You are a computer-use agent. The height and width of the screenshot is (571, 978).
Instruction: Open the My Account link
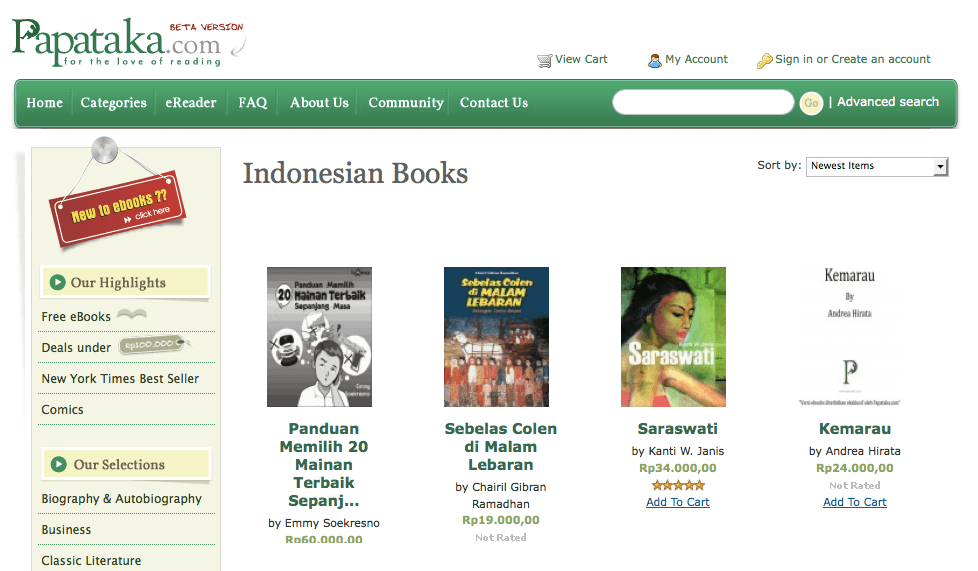pyautogui.click(x=696, y=59)
